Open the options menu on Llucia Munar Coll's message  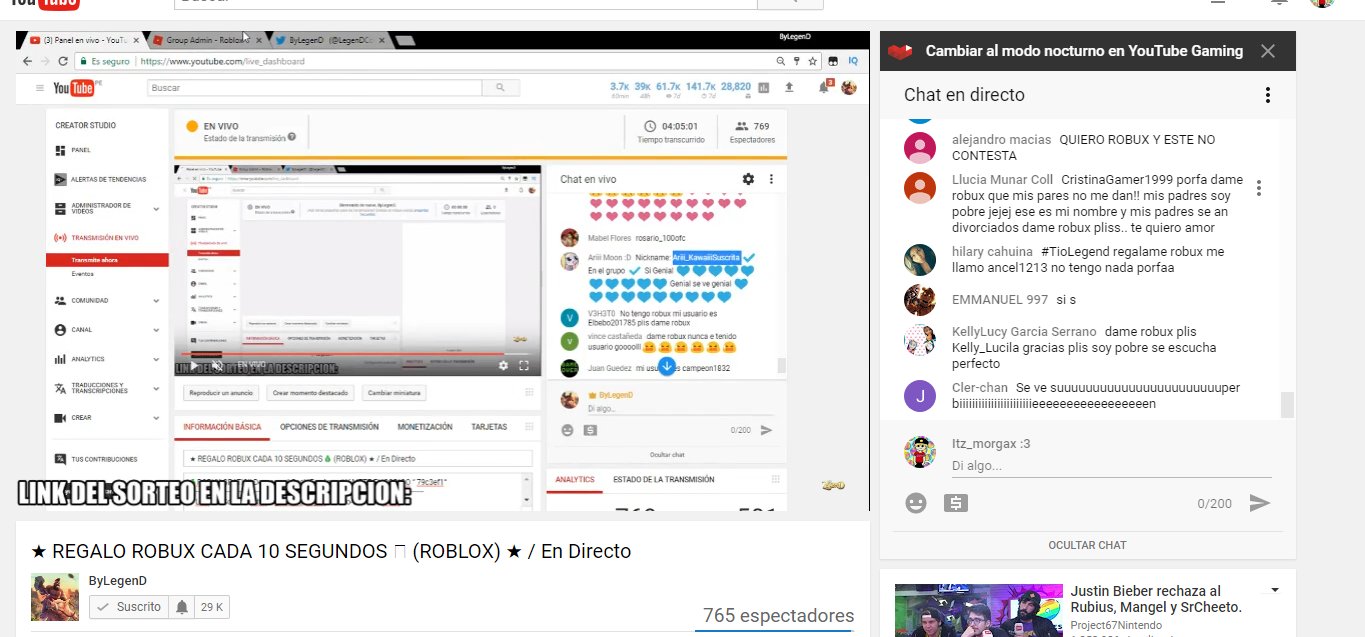1259,188
